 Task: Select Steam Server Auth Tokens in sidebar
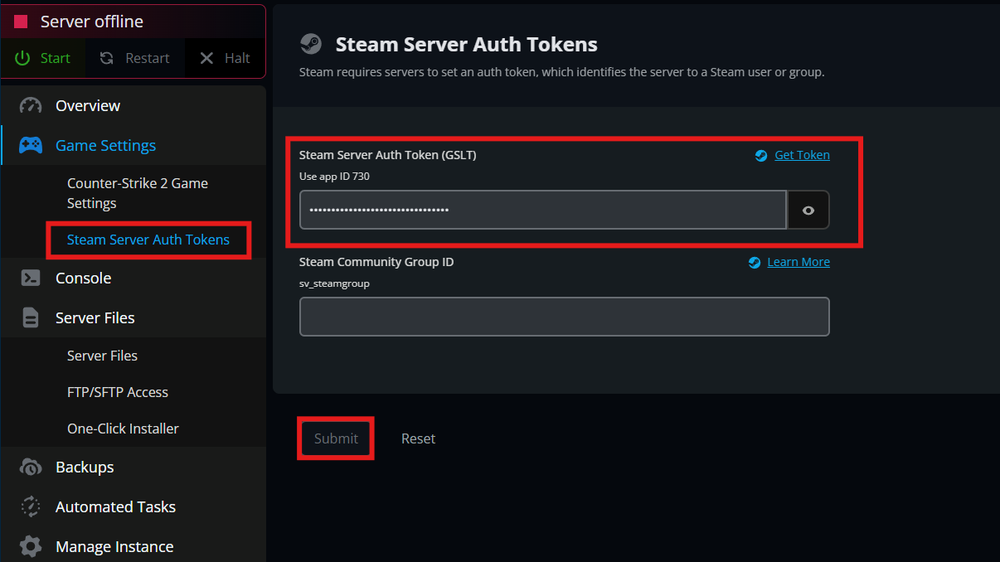coord(148,240)
